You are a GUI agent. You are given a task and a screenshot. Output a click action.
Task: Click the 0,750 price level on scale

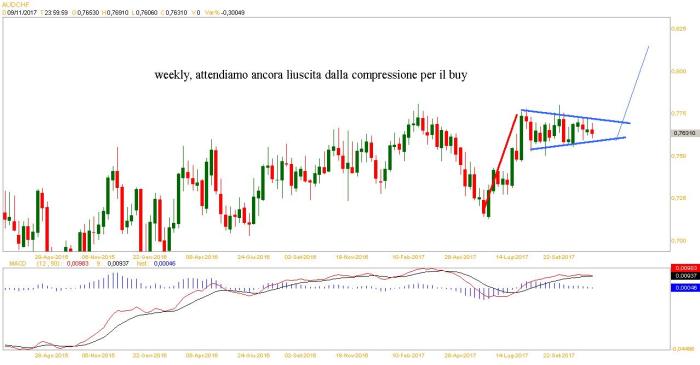click(x=679, y=156)
